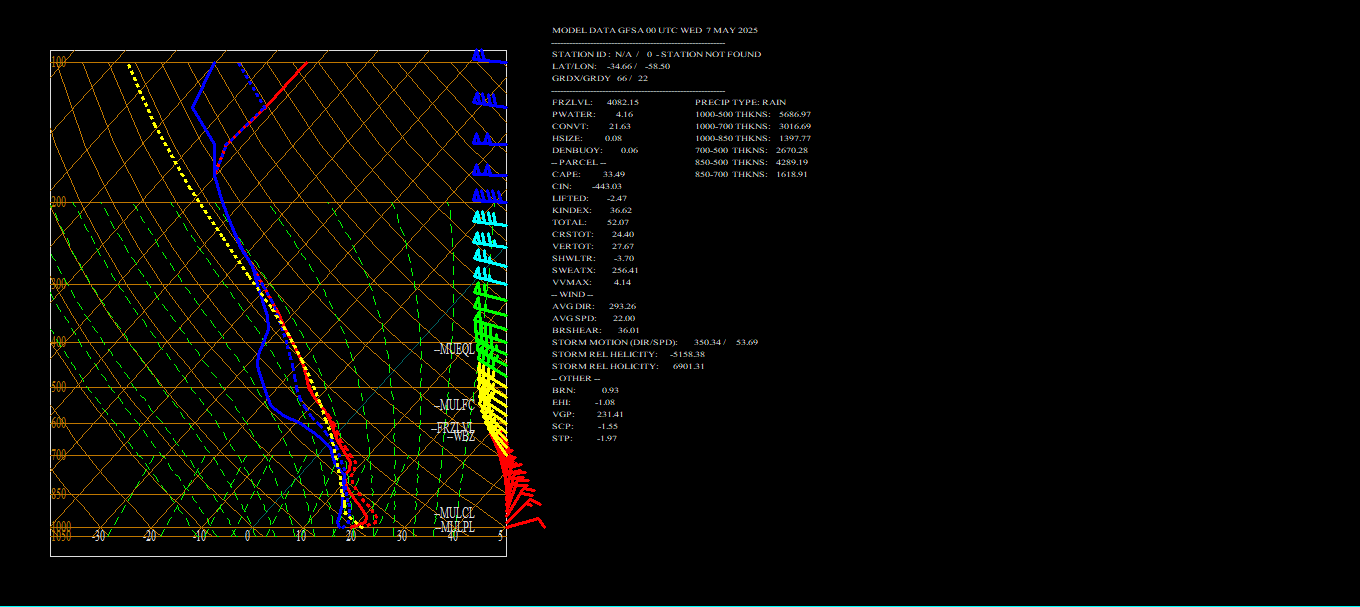
Task: Click the 850-500 THKNS value 4289.19
Action: tap(792, 162)
